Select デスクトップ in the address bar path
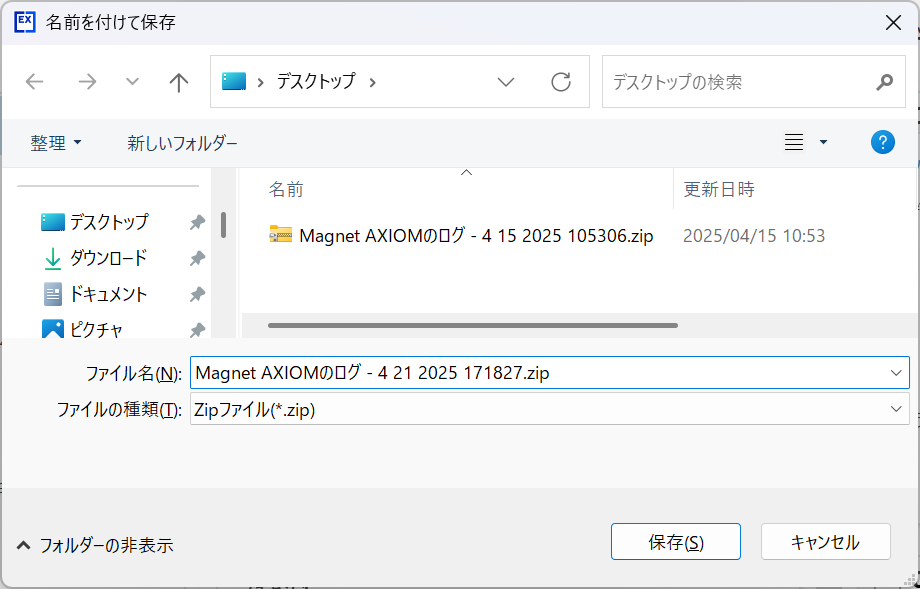The image size is (920, 589). point(316,81)
